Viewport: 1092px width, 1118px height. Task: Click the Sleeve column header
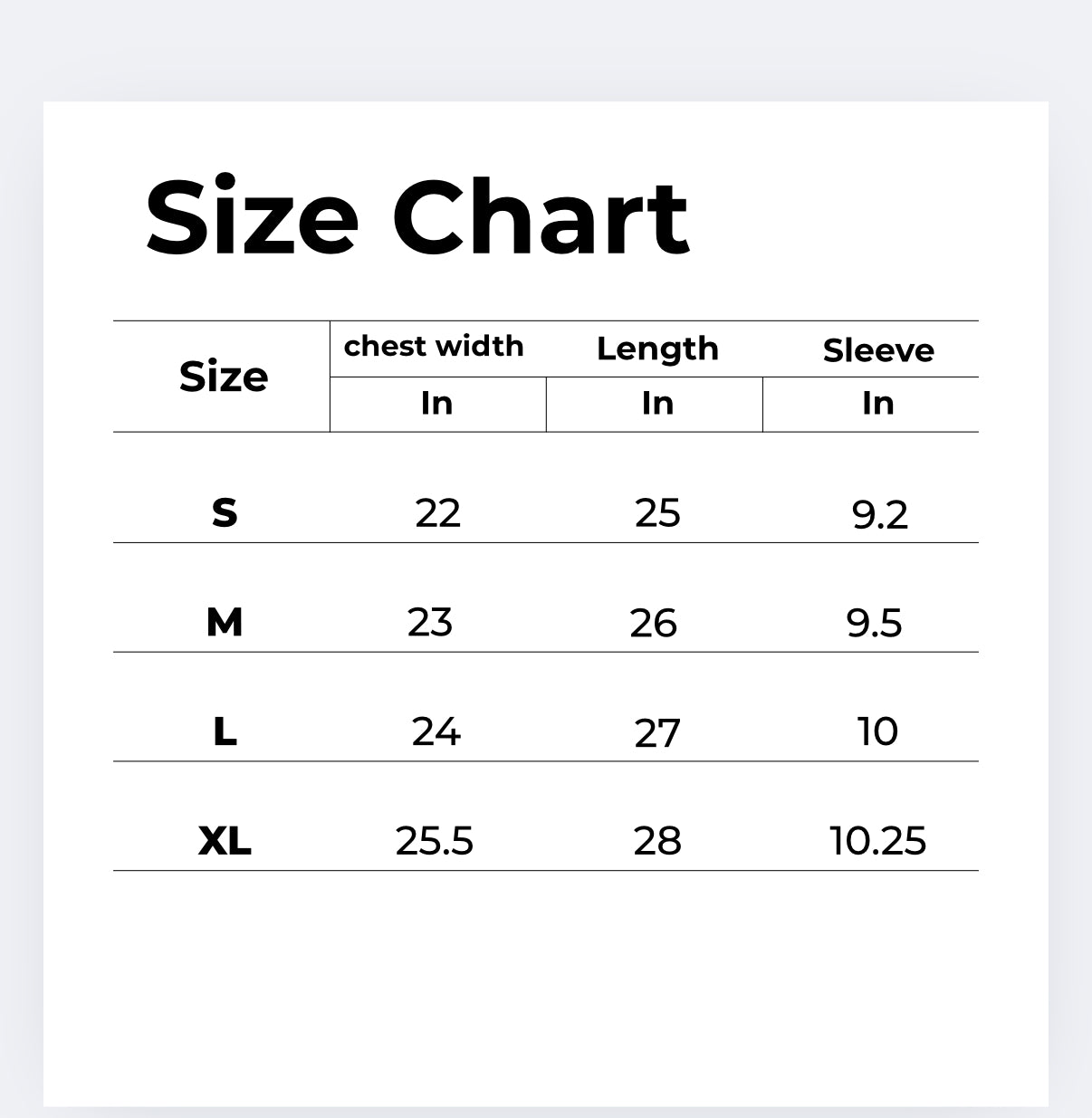coord(878,350)
